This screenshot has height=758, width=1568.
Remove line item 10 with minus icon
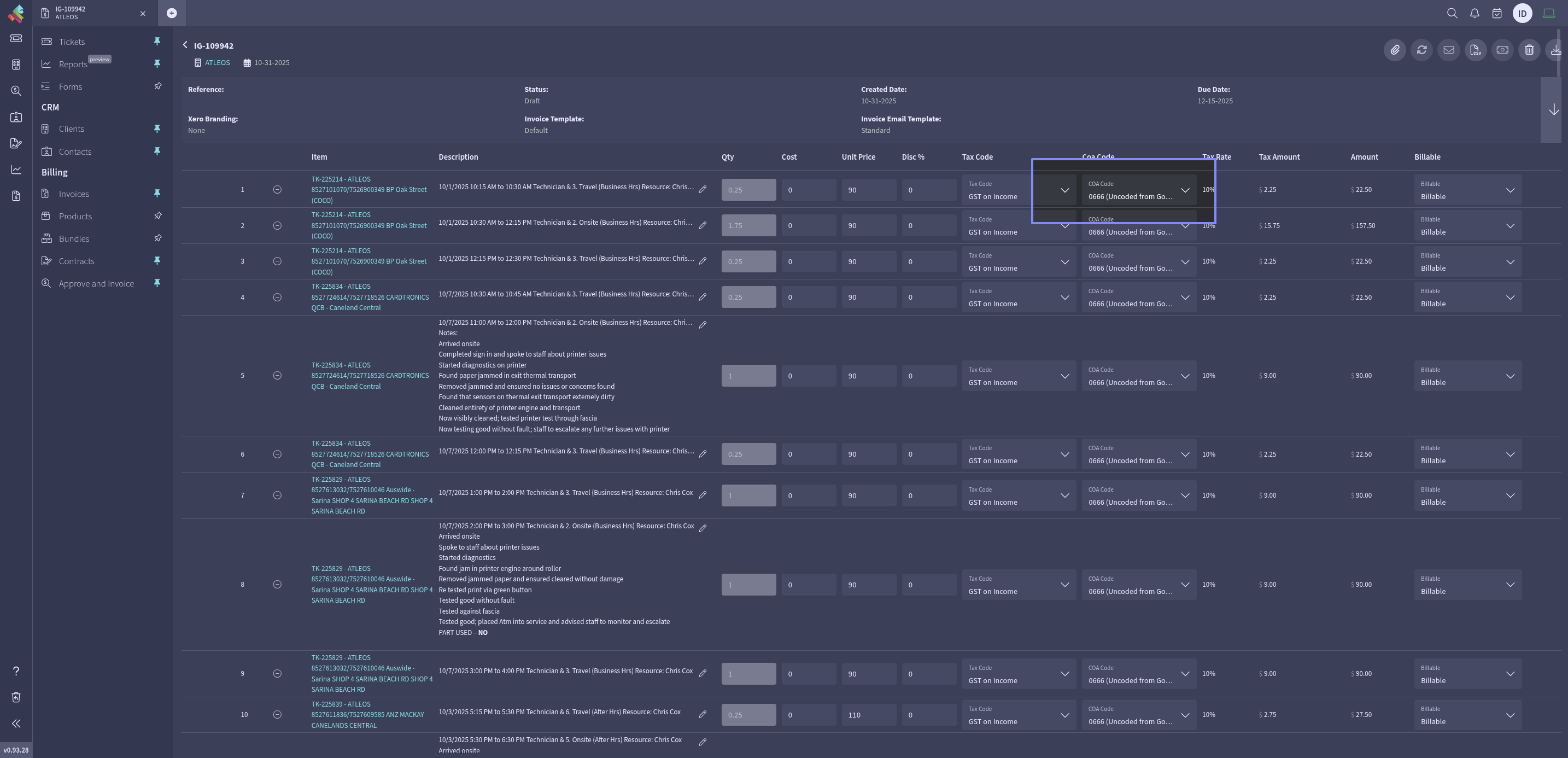[x=277, y=714]
